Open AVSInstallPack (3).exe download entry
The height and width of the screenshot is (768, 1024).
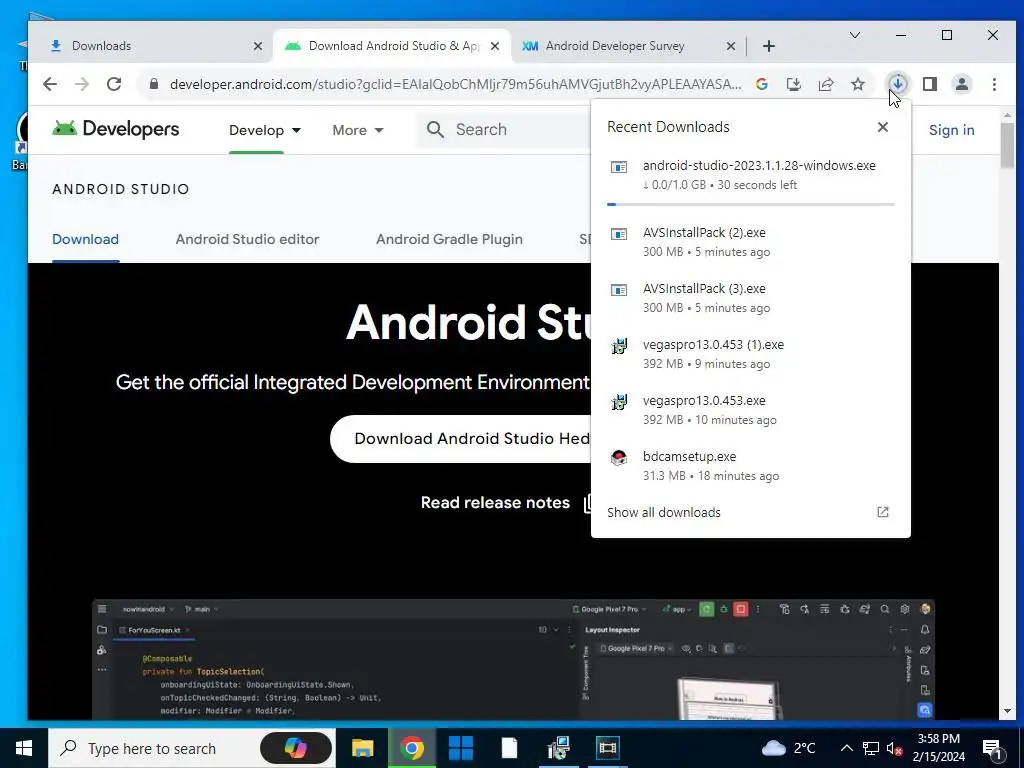click(750, 298)
